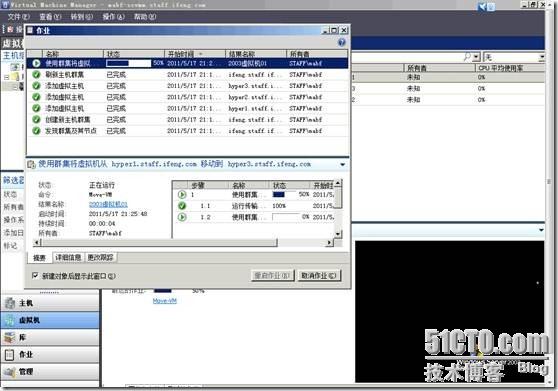Viewport: 558px width, 391px height.
Task: Click the running icon for step 1
Action: pyautogui.click(x=182, y=195)
